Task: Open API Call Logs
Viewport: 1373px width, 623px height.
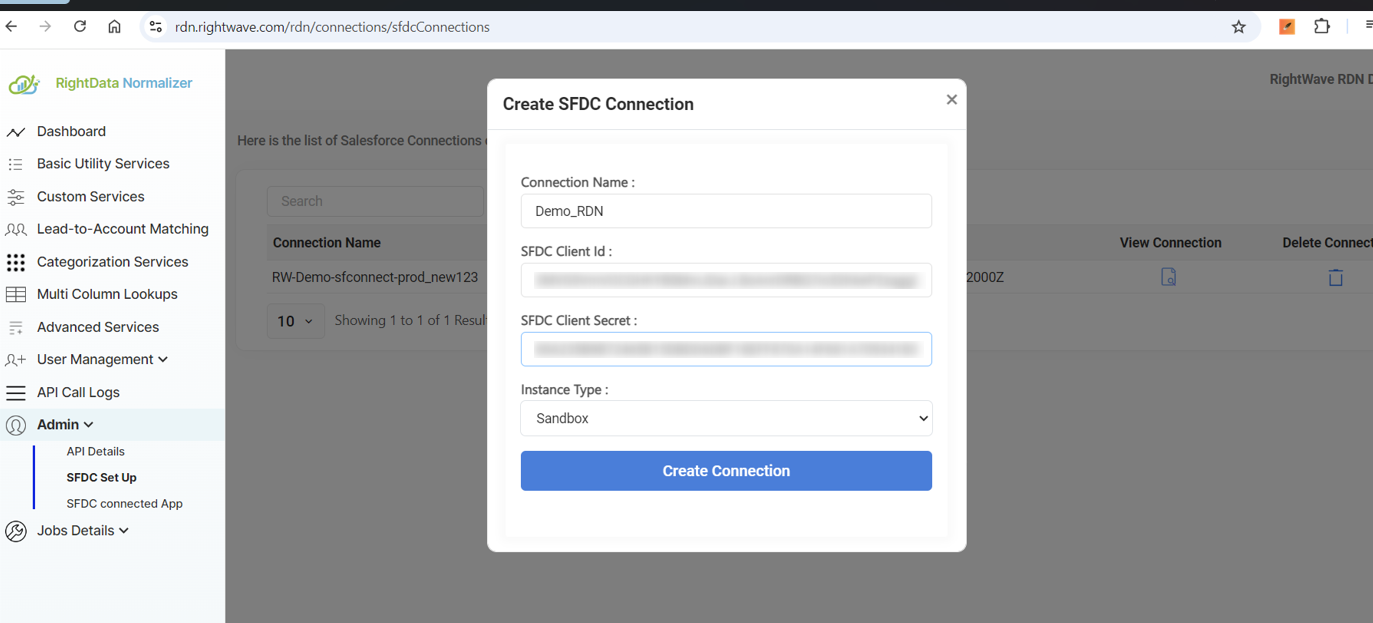Action: [78, 393]
